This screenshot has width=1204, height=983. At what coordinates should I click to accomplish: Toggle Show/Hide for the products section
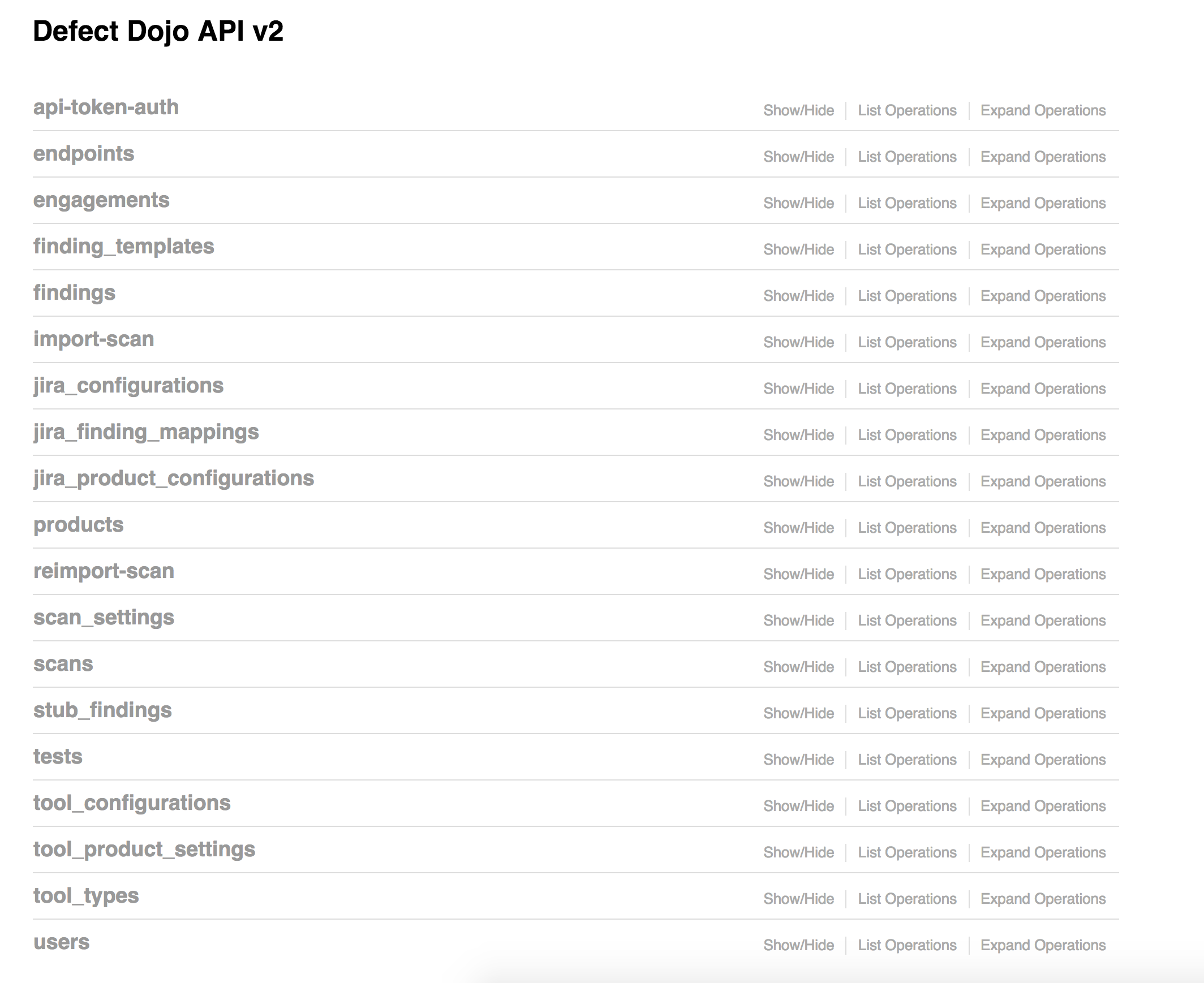click(x=798, y=528)
